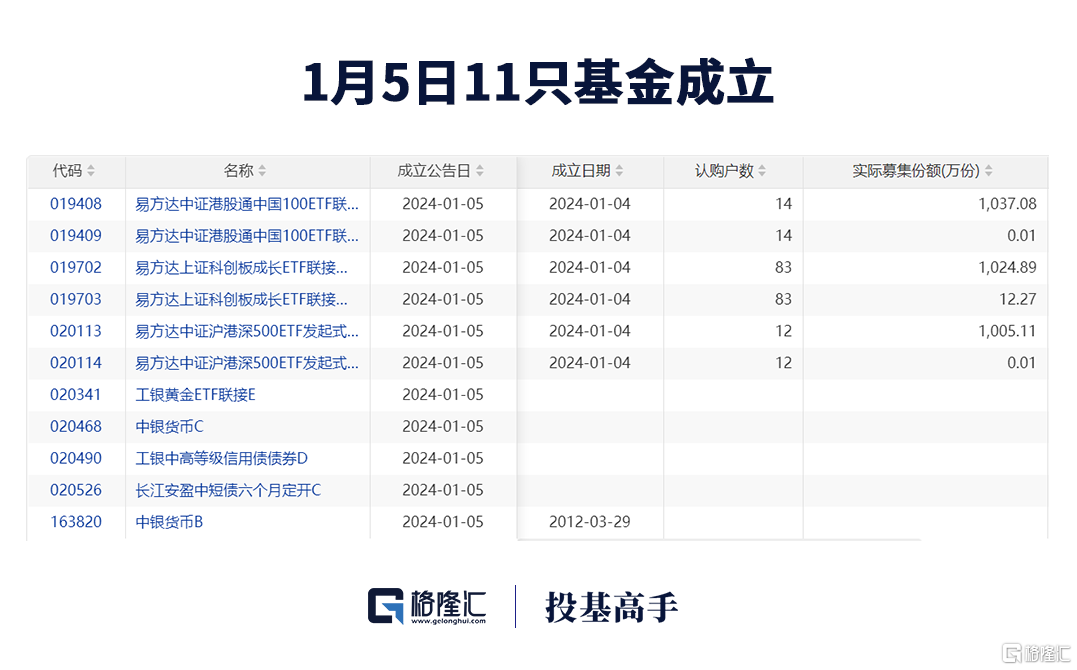Screen dimensions: 1077x670
Task: Select 认购户数 12 in row 020114
Action: pyautogui.click(x=783, y=363)
